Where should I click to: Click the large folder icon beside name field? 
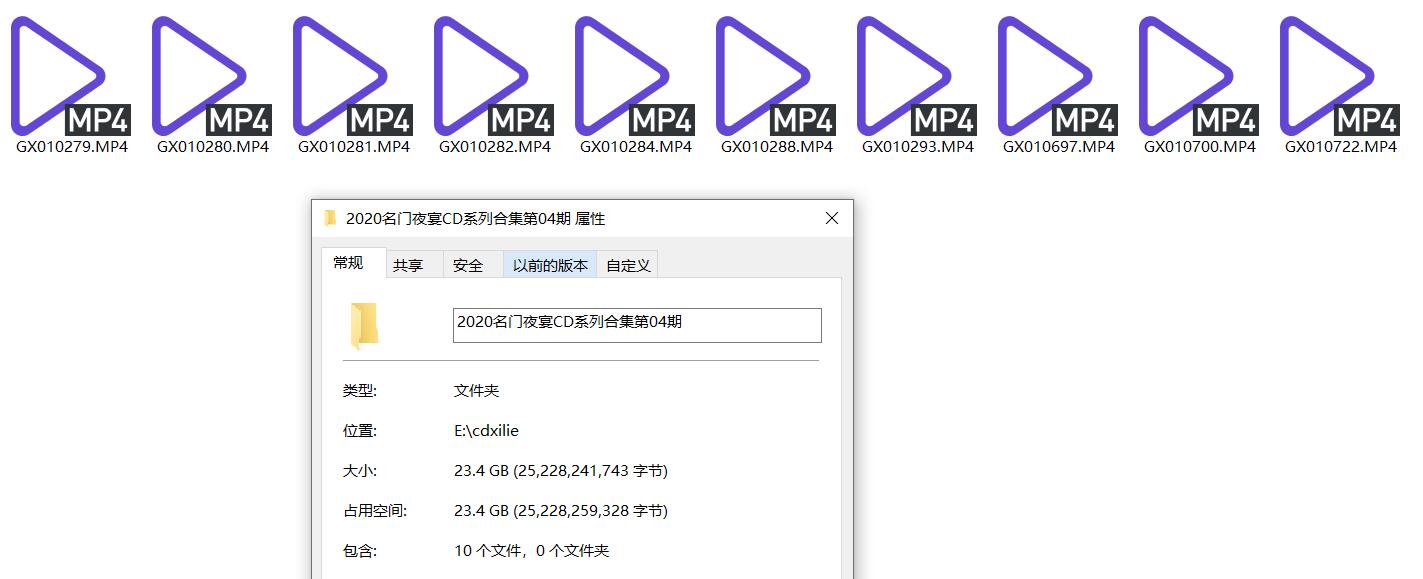tap(364, 326)
